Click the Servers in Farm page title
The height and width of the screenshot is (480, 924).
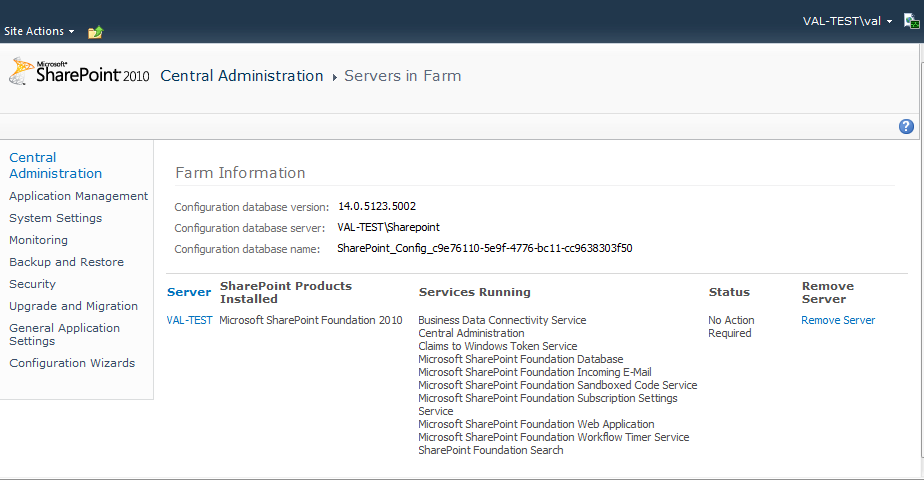point(403,76)
